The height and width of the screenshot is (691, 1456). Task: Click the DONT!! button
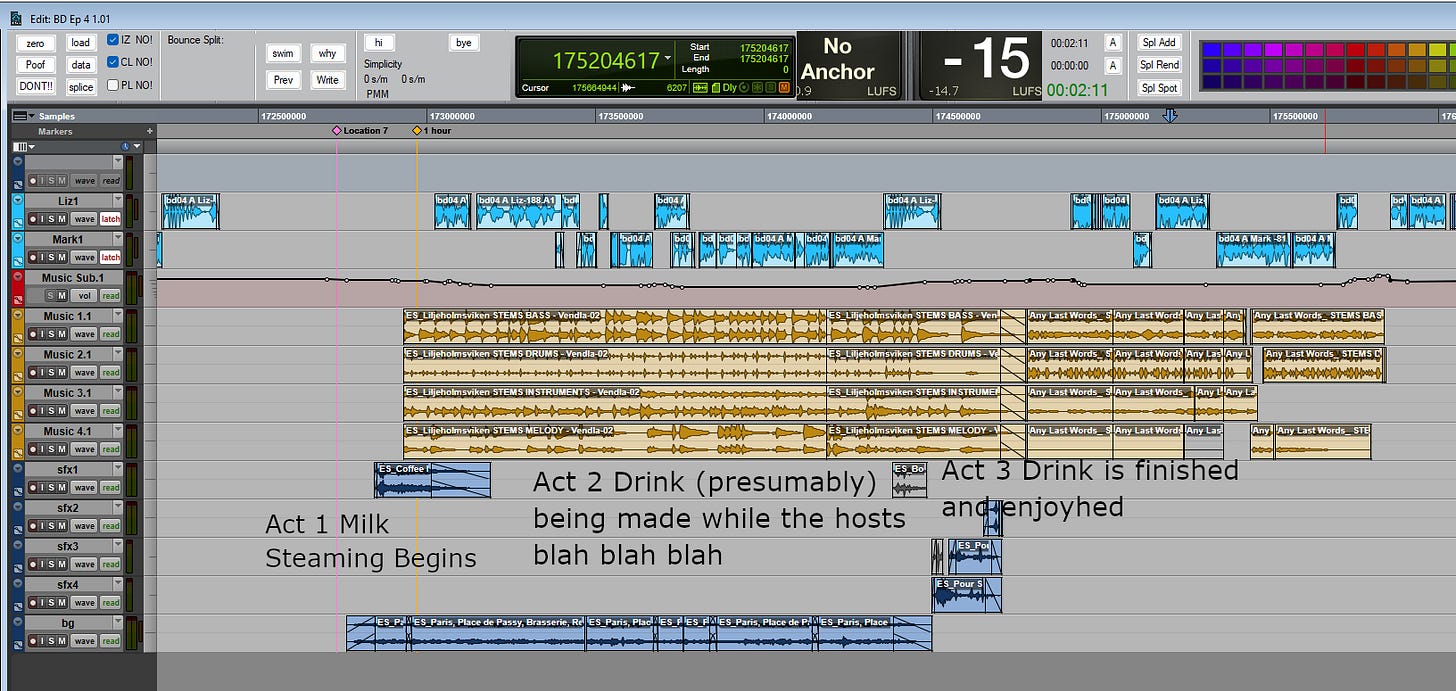[36, 87]
